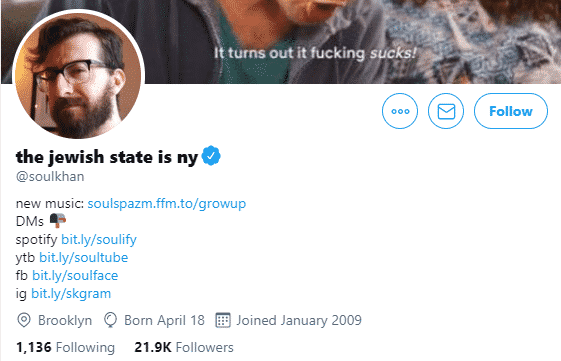
Task: Click the display name 'the jewish state is ny'
Action: pyautogui.click(x=107, y=157)
